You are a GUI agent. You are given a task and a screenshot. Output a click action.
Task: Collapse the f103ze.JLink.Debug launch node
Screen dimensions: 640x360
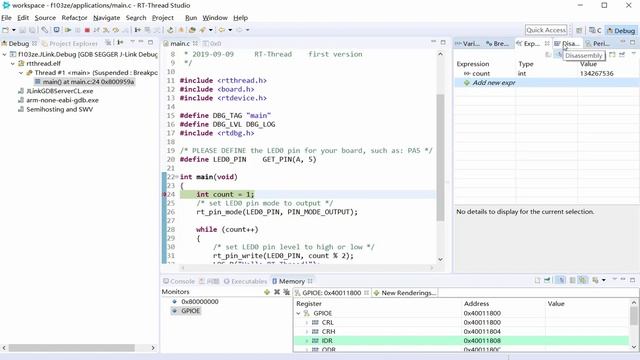4,54
